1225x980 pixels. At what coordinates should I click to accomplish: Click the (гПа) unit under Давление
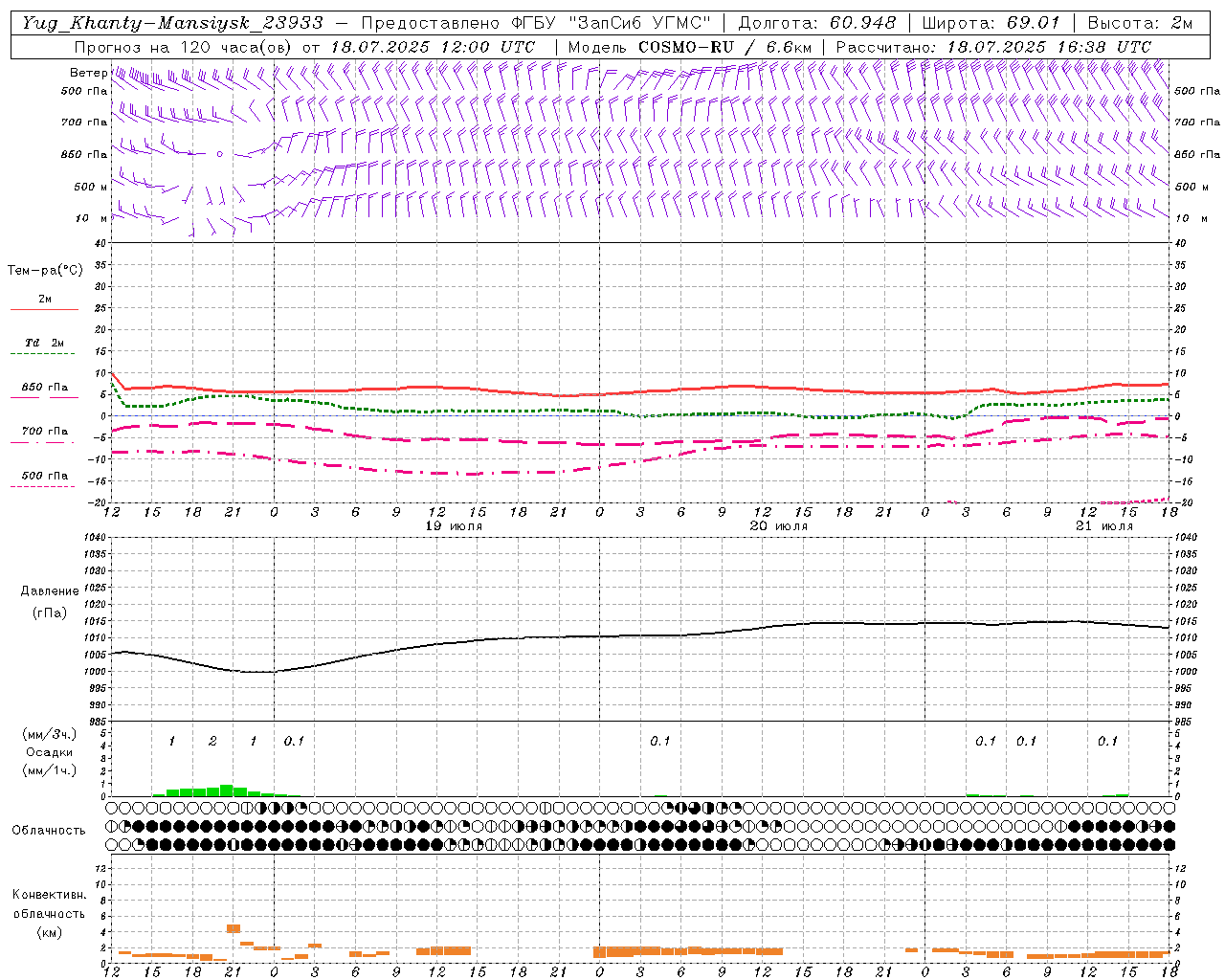click(50, 613)
